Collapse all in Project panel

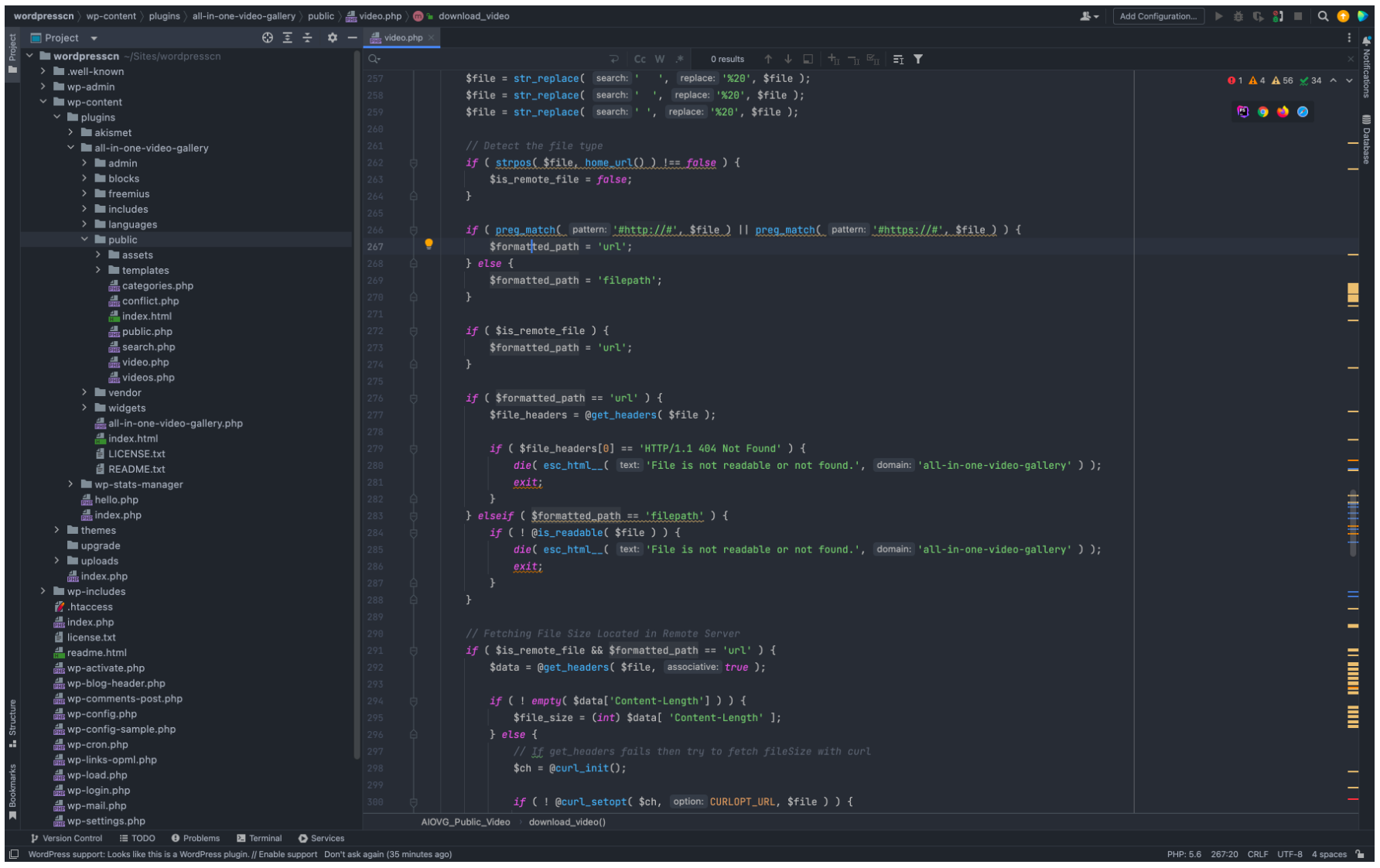[307, 38]
